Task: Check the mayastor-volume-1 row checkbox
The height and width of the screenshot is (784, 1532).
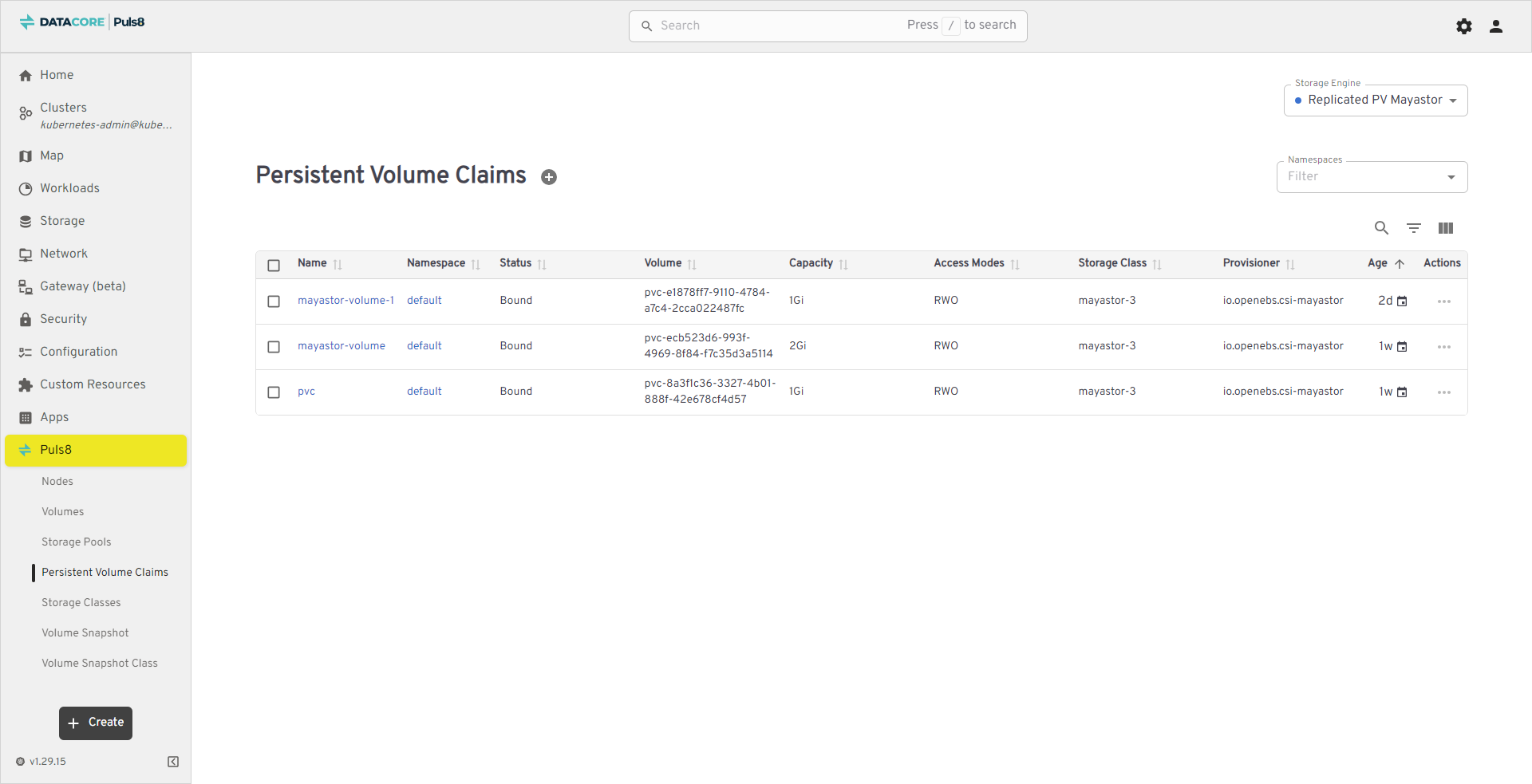Action: pos(274,301)
